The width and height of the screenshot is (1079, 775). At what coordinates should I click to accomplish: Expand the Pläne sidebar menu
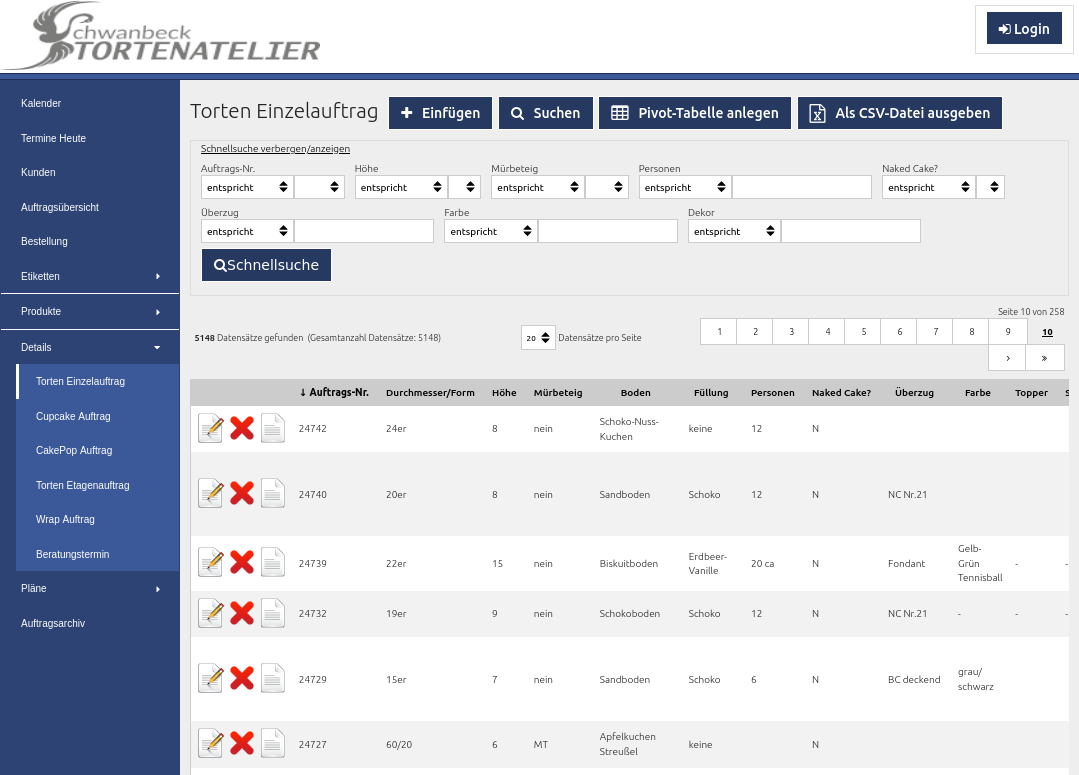89,588
